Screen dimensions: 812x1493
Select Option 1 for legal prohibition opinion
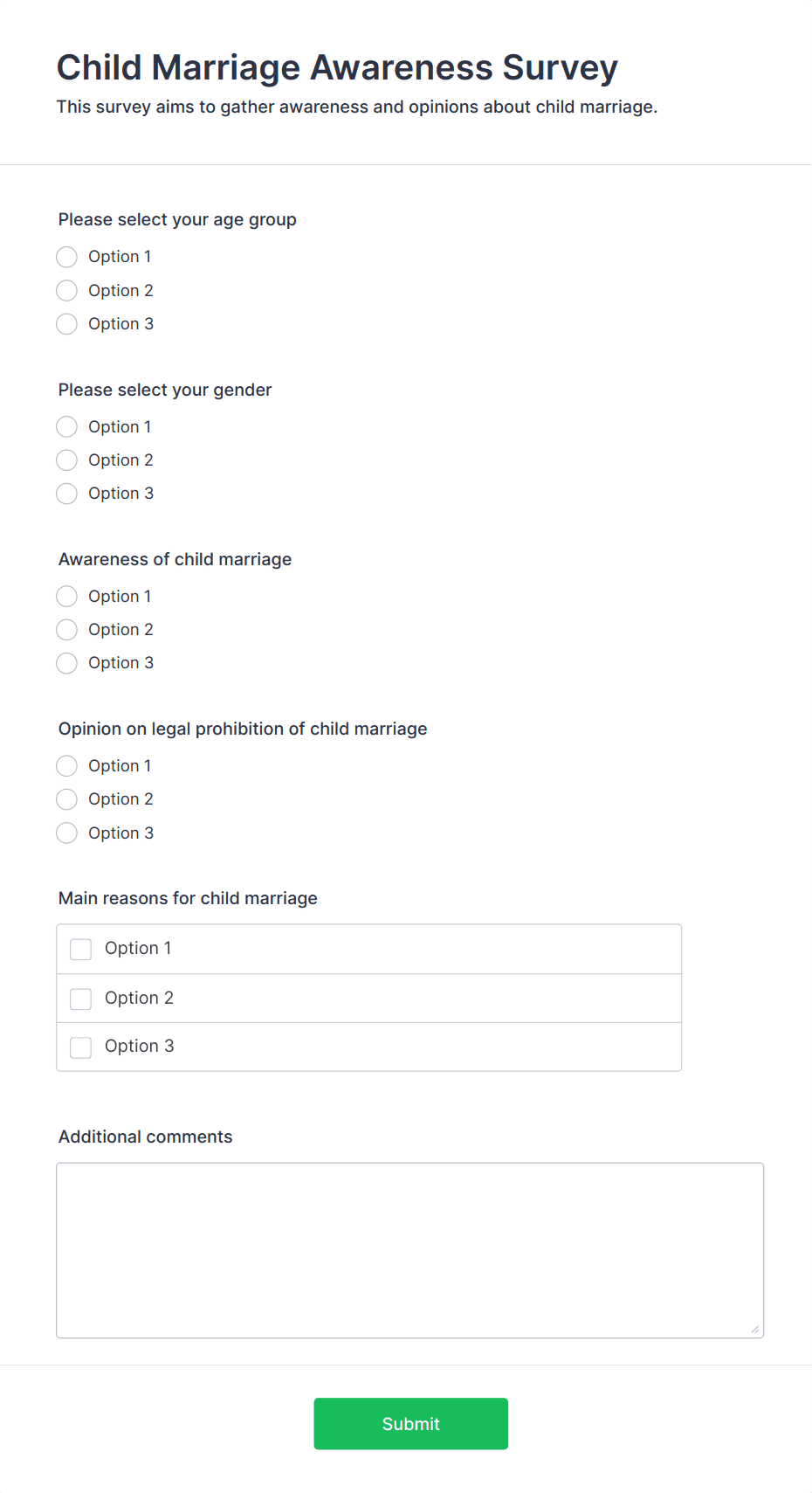(67, 766)
